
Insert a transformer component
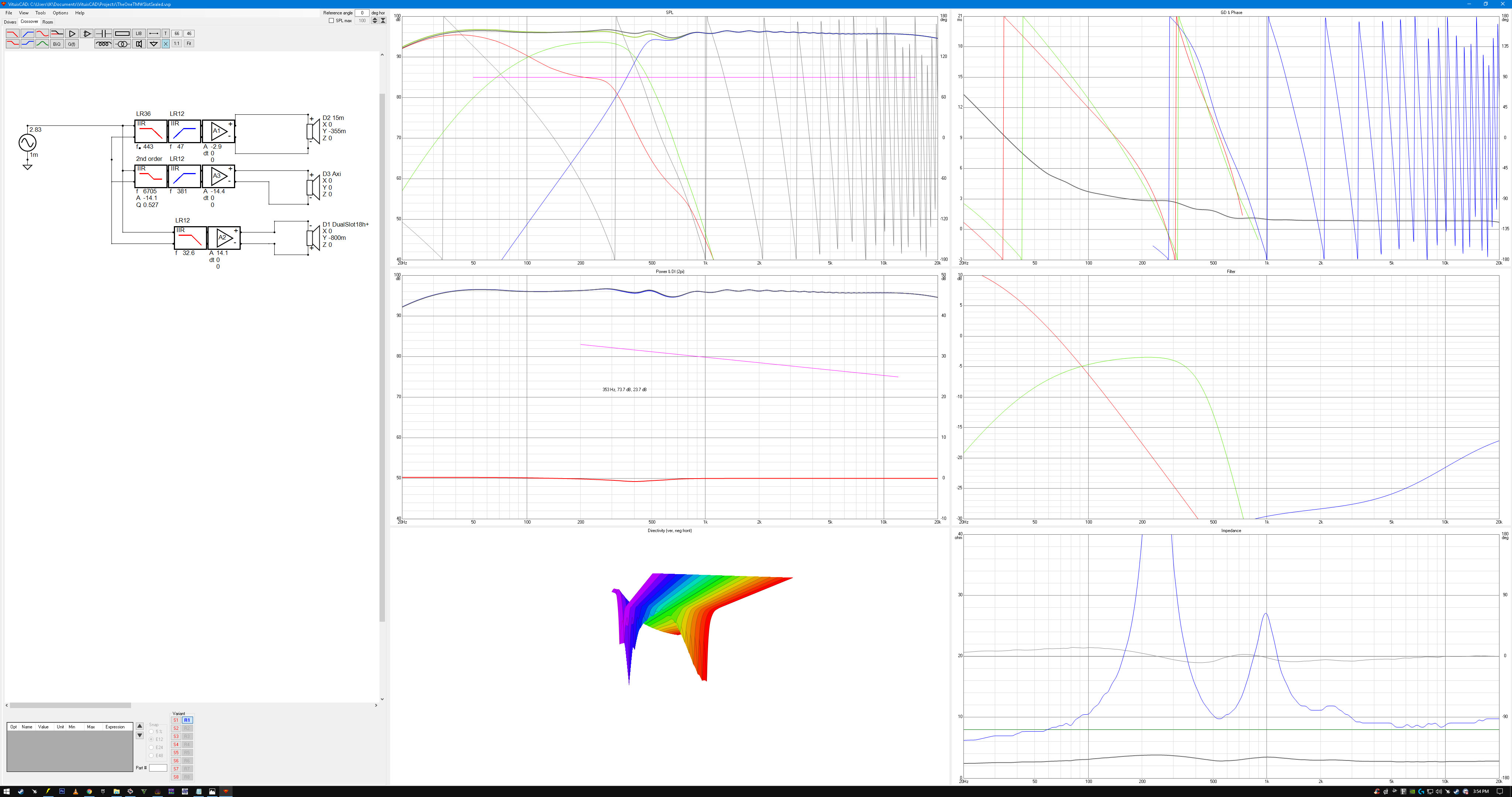click(122, 44)
